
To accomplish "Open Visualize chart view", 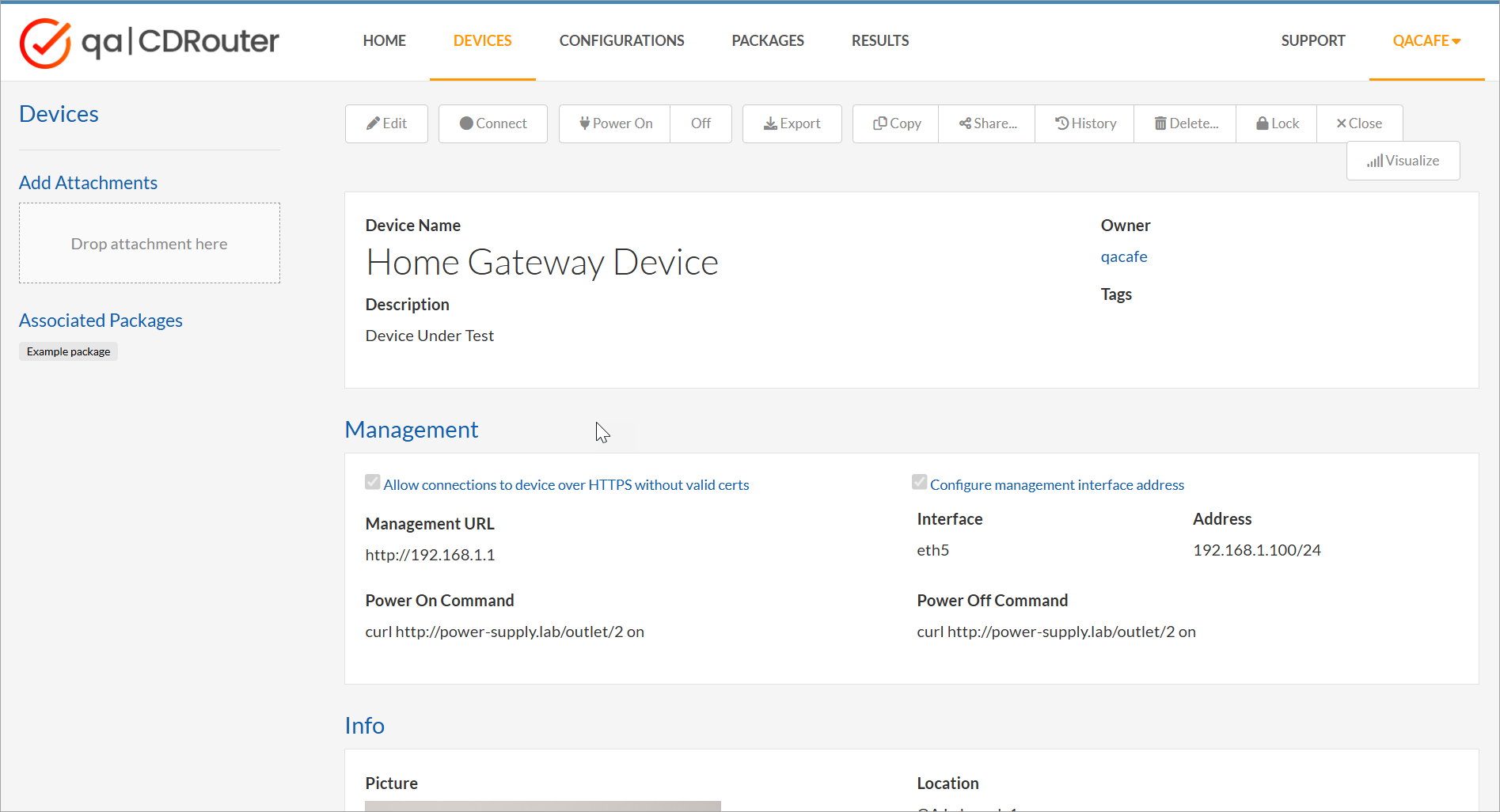I will 1403,161.
